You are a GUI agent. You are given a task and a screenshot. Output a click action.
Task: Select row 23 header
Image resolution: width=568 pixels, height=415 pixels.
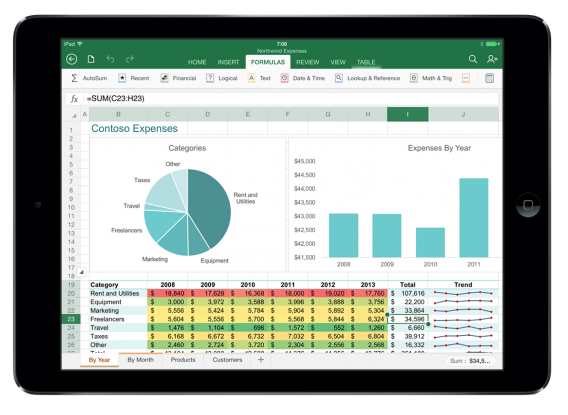[71, 319]
